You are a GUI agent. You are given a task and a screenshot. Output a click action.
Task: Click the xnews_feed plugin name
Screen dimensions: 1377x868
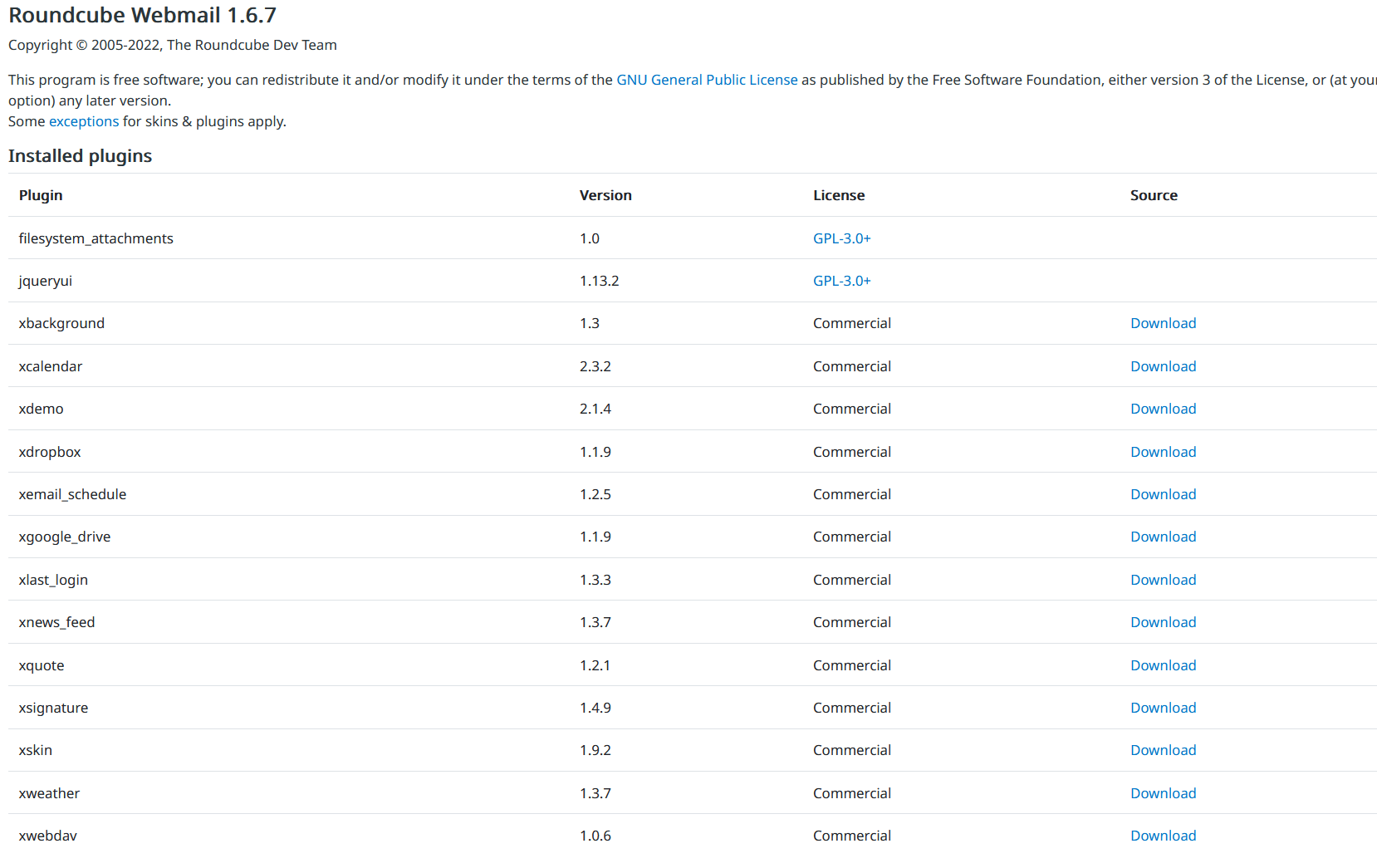click(x=56, y=622)
